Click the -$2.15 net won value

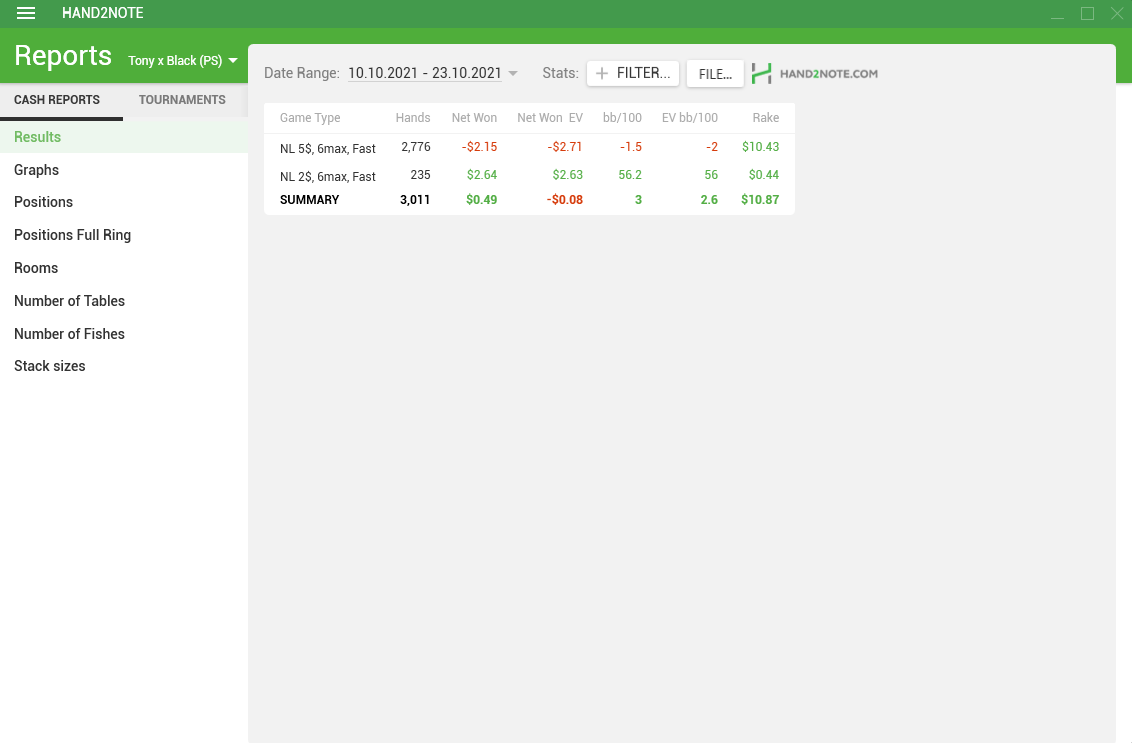(x=479, y=147)
